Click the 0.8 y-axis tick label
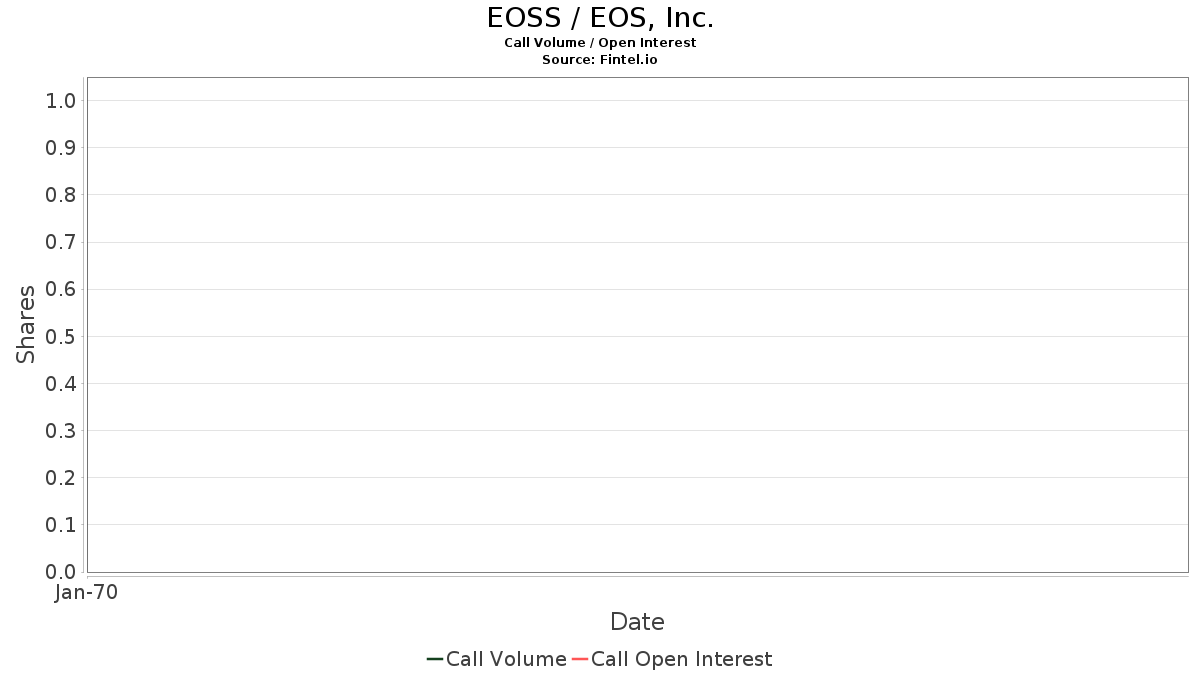 coord(61,195)
